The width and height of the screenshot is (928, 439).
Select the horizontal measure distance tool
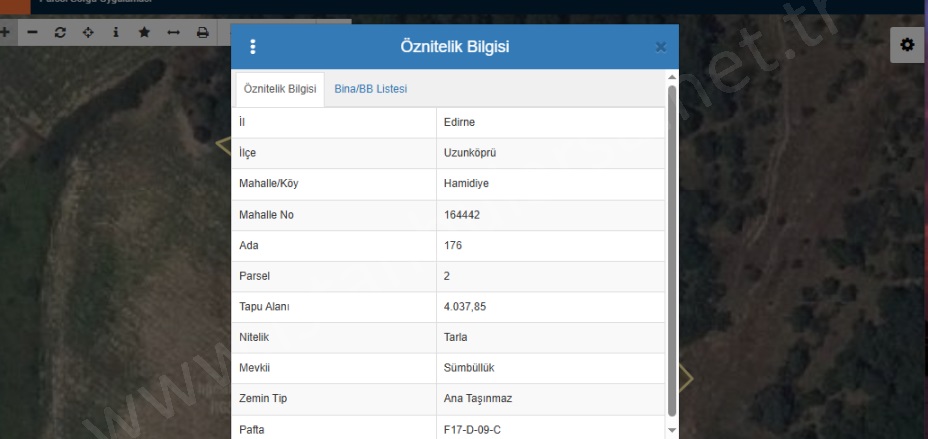(x=173, y=32)
